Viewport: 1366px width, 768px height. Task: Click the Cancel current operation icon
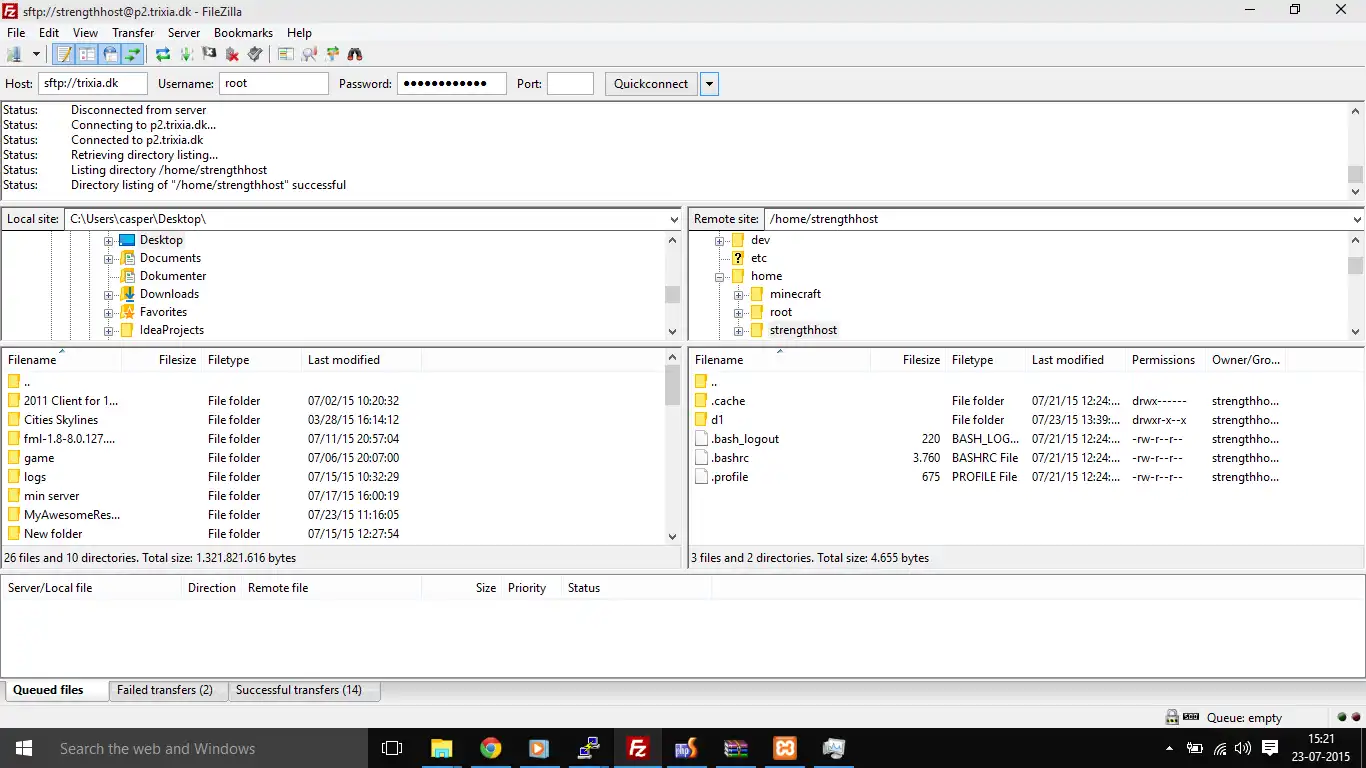(209, 54)
